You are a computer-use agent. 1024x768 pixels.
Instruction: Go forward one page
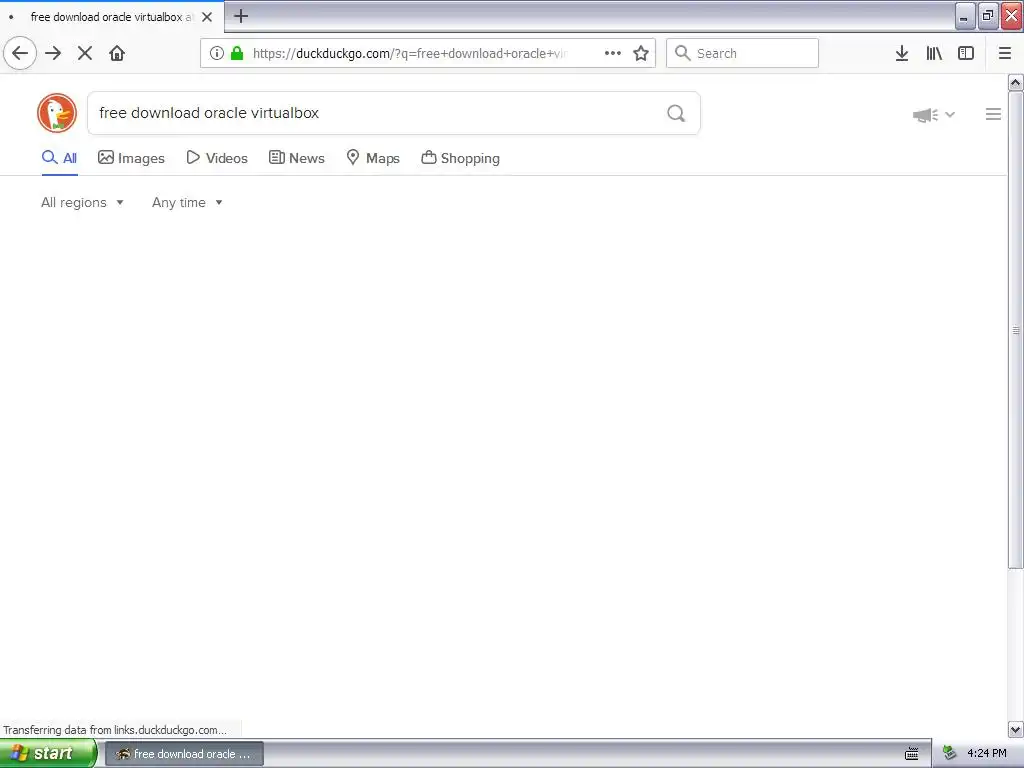53,53
